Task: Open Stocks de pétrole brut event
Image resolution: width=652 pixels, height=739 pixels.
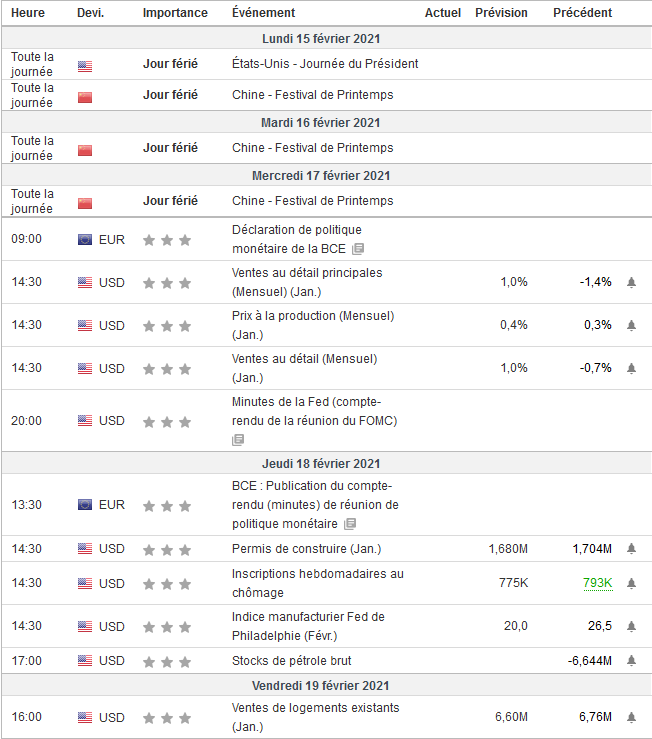Action: pos(291,661)
